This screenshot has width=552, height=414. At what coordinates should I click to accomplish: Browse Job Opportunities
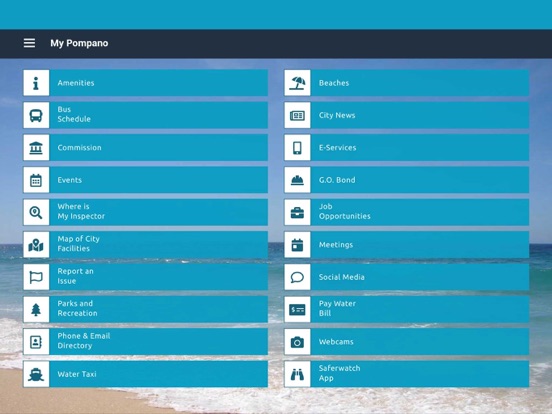click(x=407, y=213)
